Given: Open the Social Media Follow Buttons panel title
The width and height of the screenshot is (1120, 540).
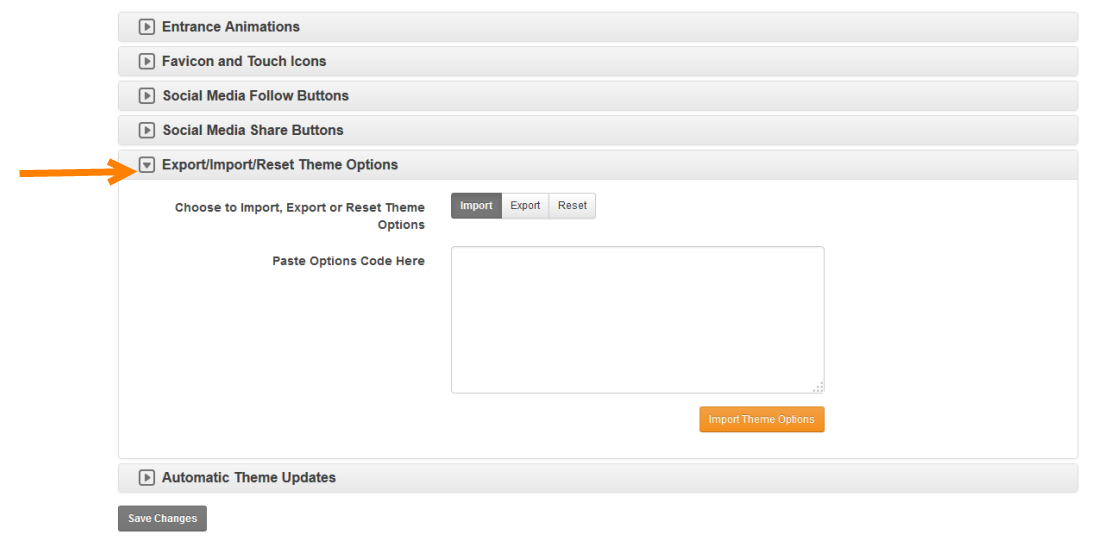Looking at the screenshot, I should 256,96.
